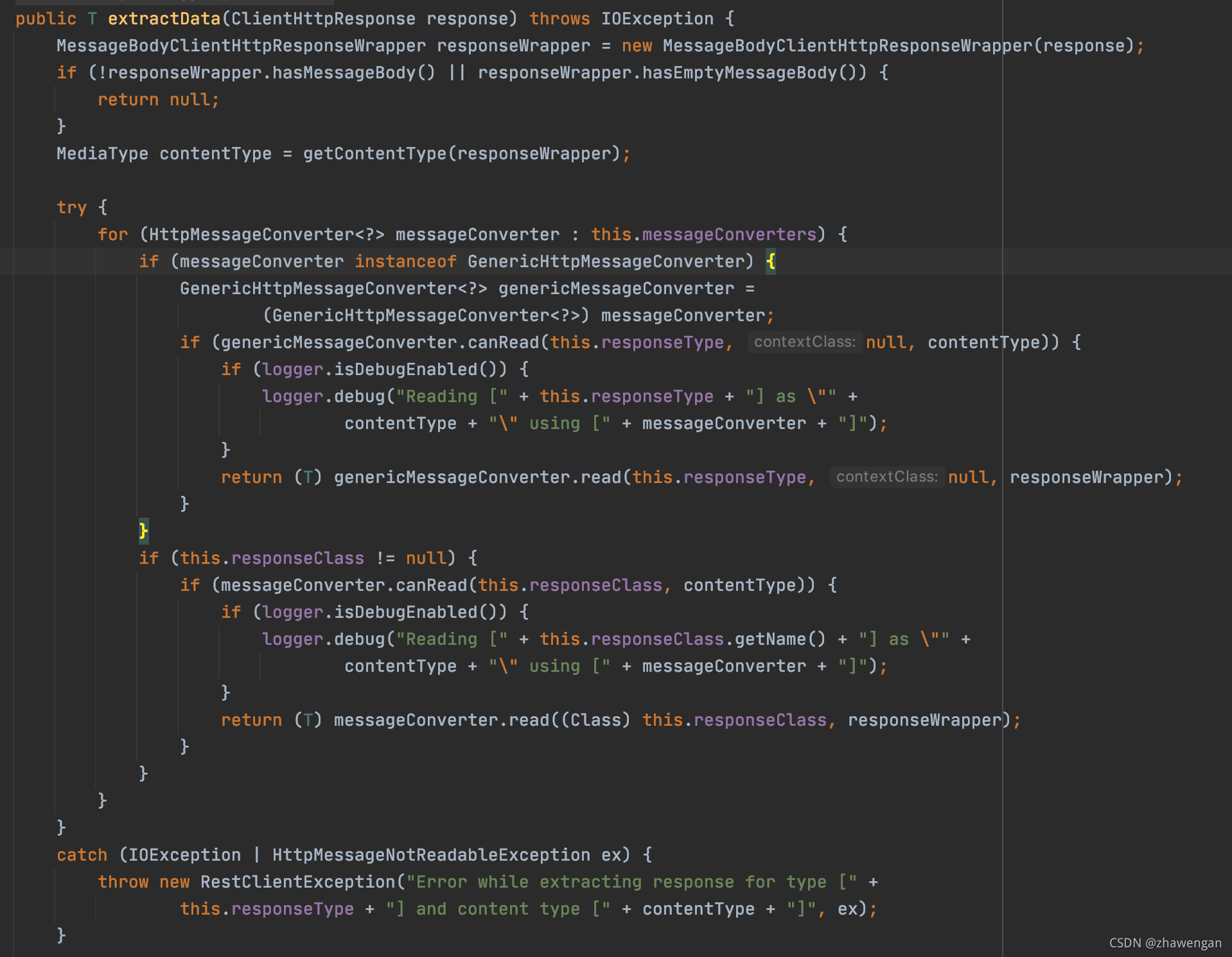Click the RestClientException constructor
Image resolution: width=1232 pixels, height=957 pixels.
point(297,882)
